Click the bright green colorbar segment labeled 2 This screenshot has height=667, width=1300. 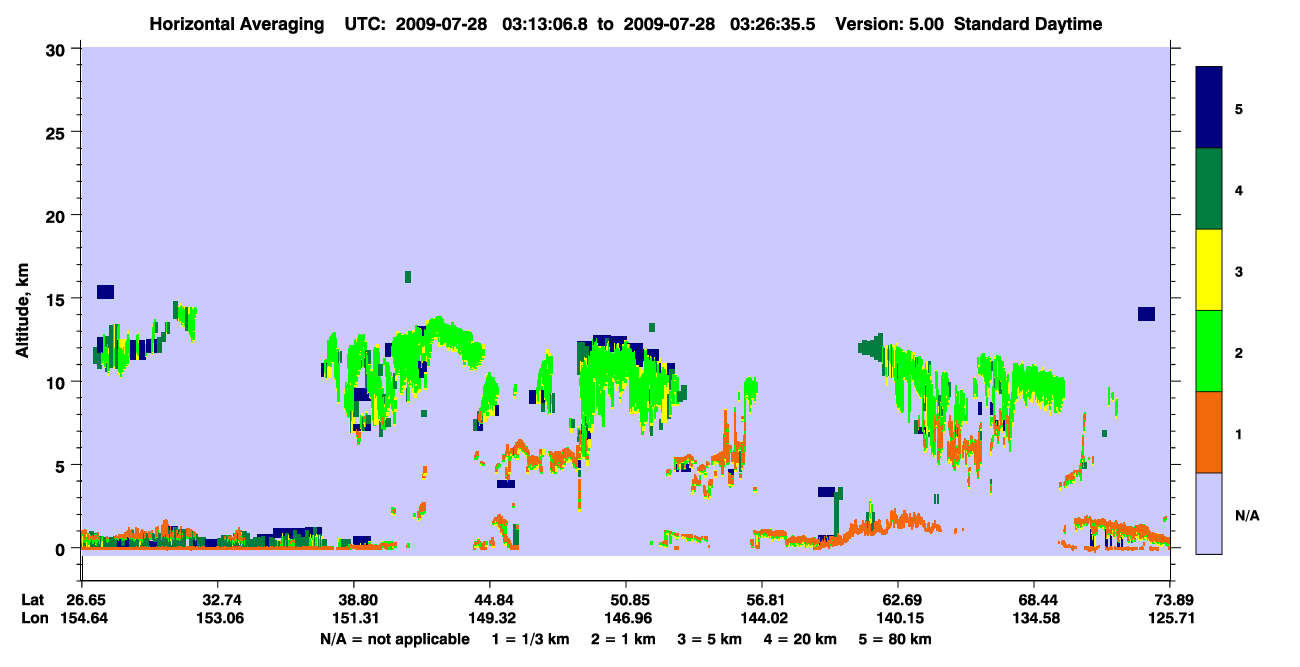1209,351
